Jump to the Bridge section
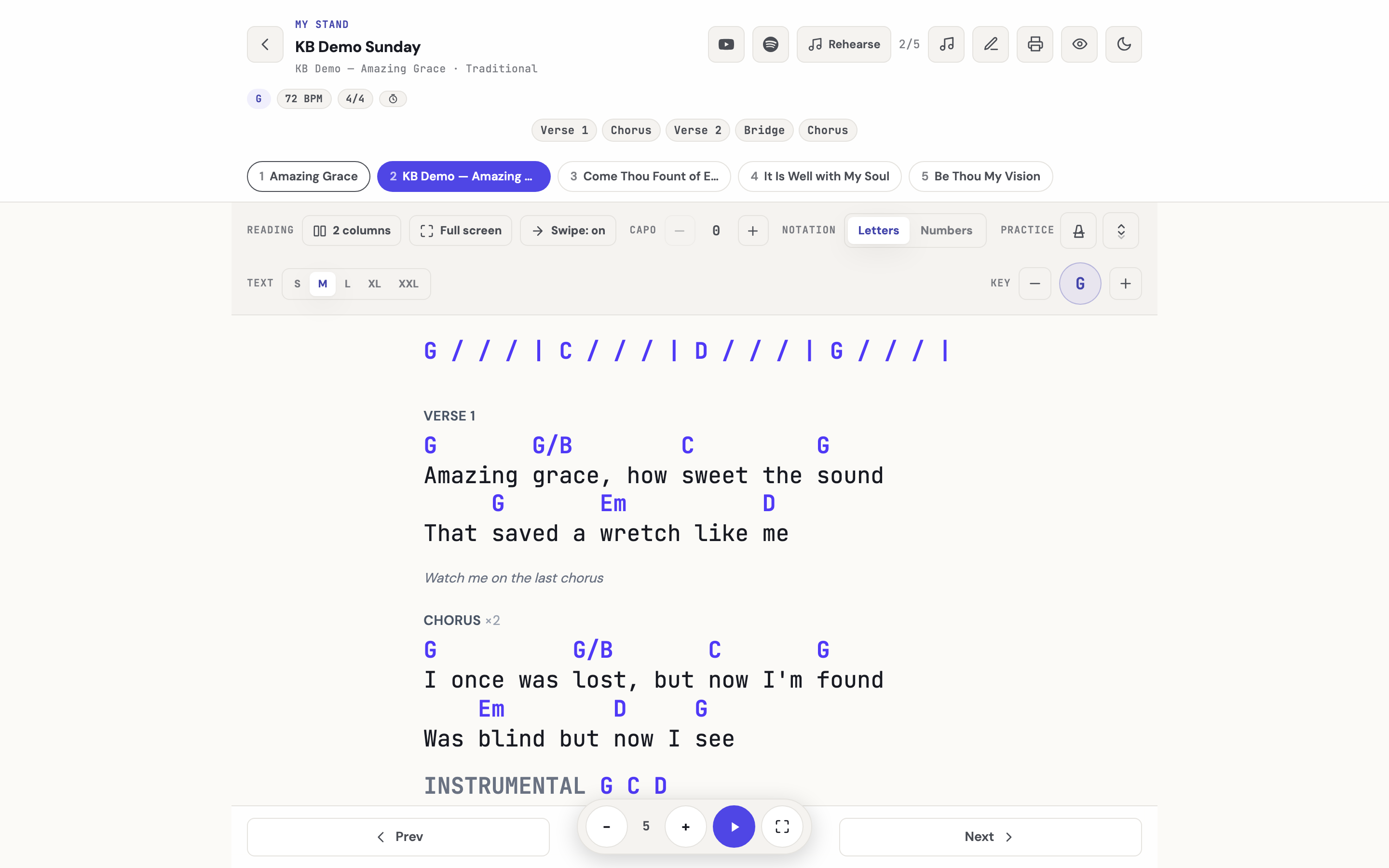This screenshot has height=868, width=1389. (764, 130)
